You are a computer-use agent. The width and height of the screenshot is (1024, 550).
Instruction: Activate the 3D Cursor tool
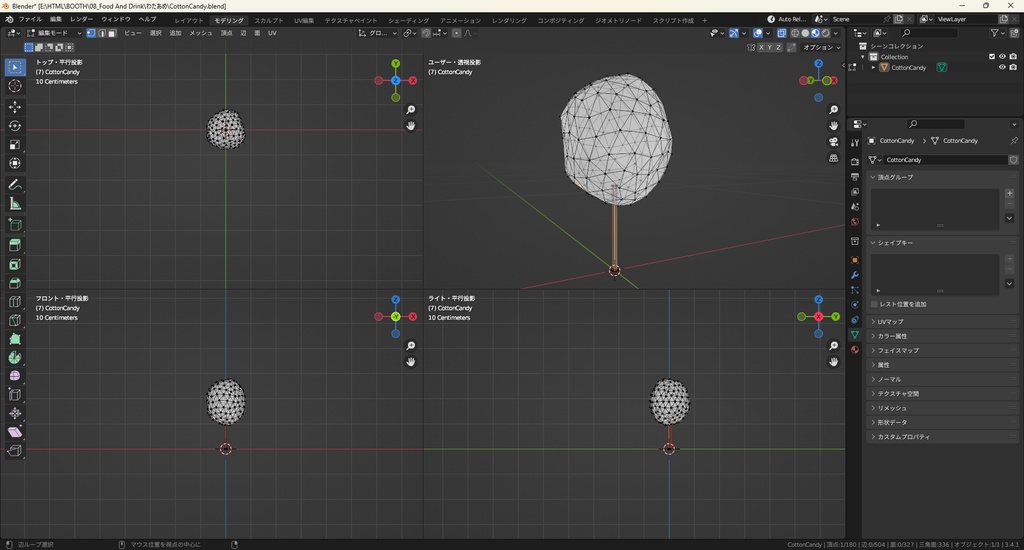click(x=15, y=86)
